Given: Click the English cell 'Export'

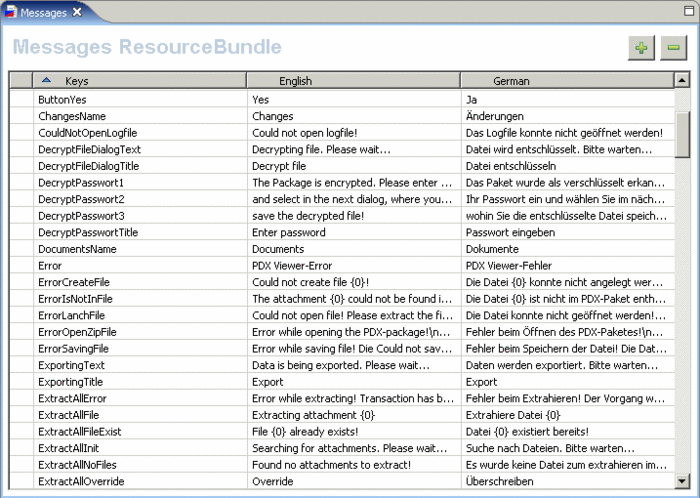Looking at the screenshot, I should [267, 382].
